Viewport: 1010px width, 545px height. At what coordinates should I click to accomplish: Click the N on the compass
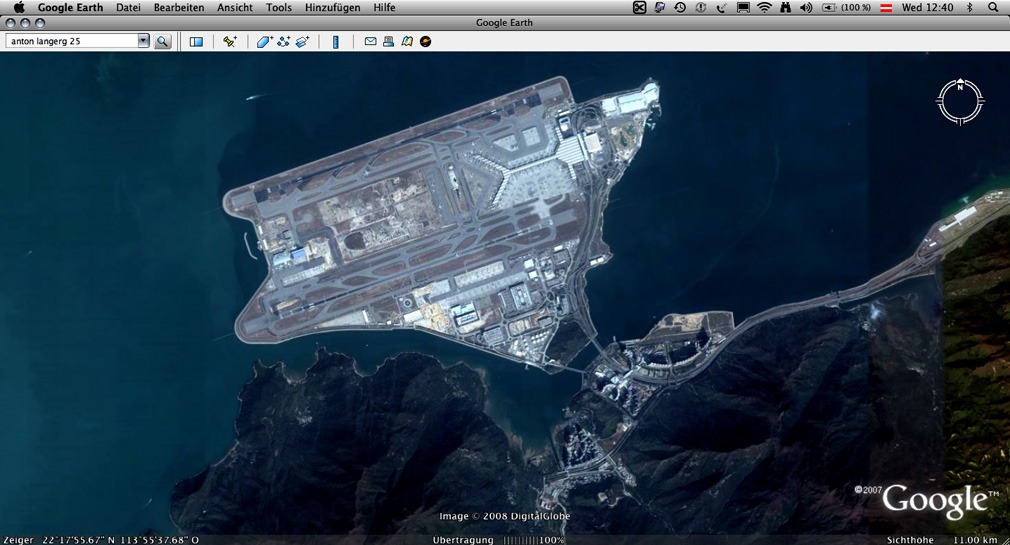[x=960, y=86]
